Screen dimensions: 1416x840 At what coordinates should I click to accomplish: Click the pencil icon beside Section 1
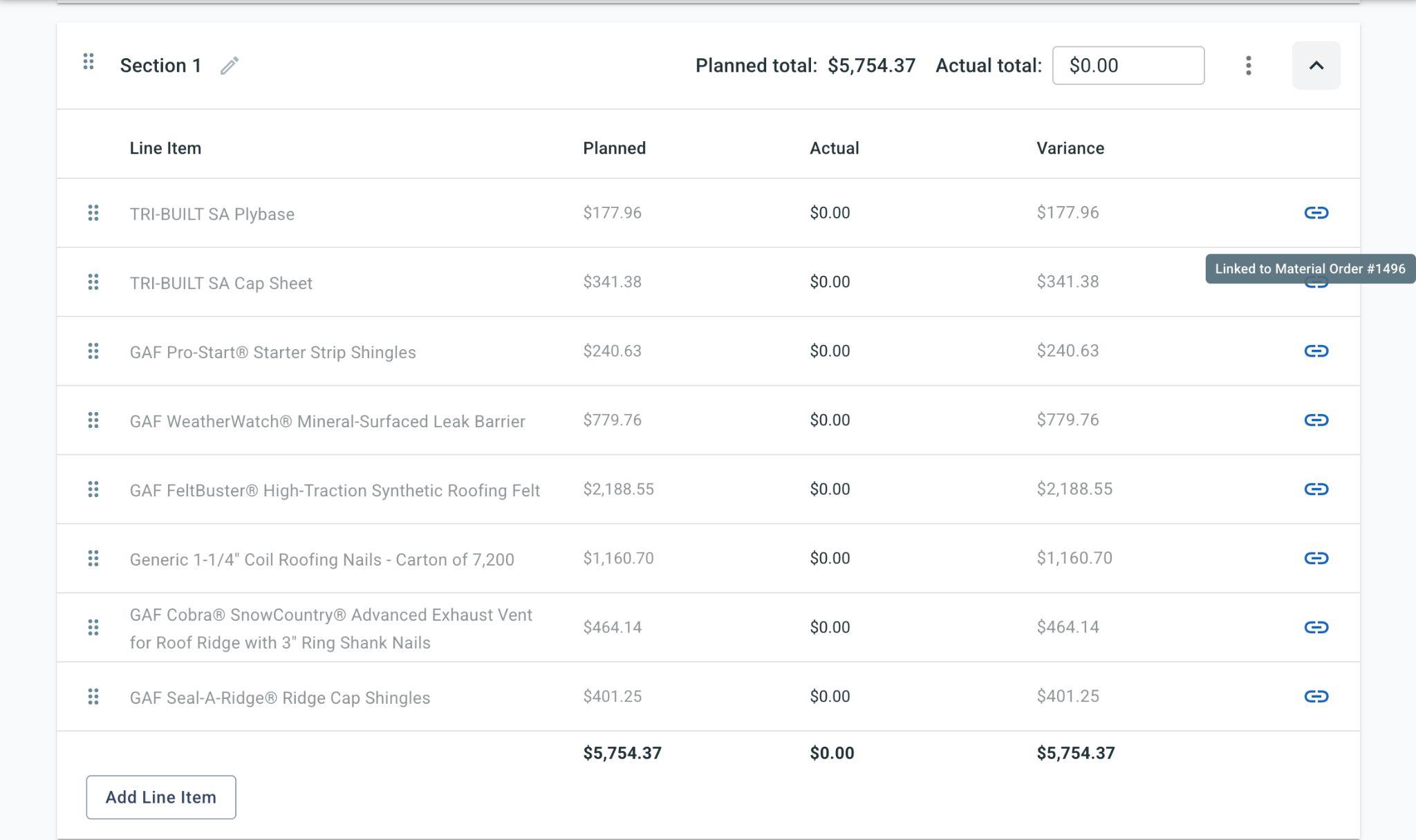coord(230,66)
